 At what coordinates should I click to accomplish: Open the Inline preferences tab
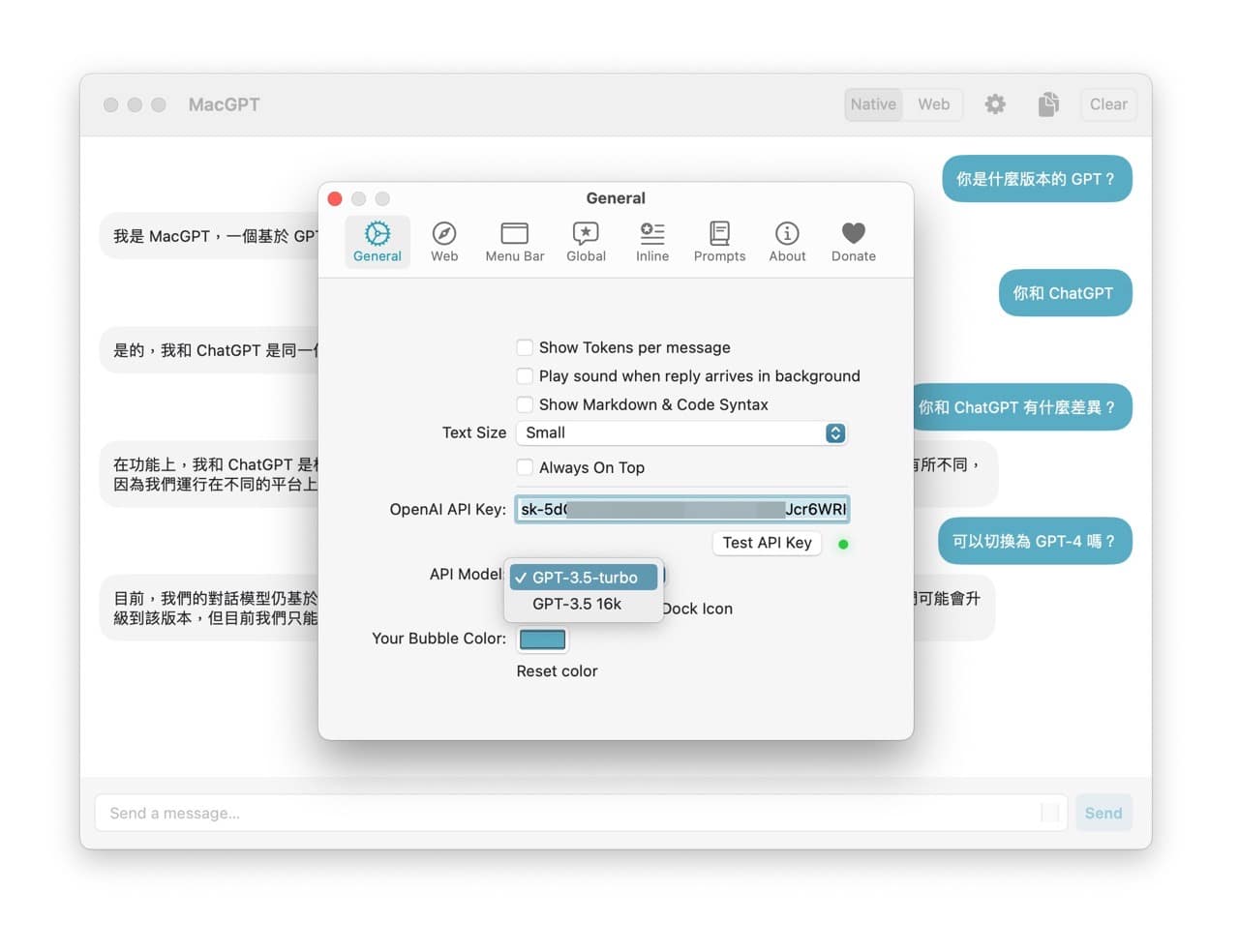click(x=652, y=242)
